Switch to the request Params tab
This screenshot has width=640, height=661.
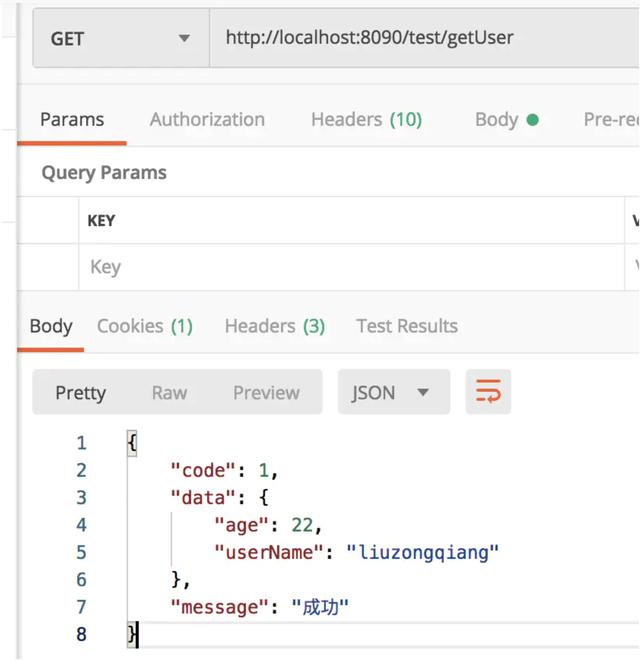pos(72,120)
